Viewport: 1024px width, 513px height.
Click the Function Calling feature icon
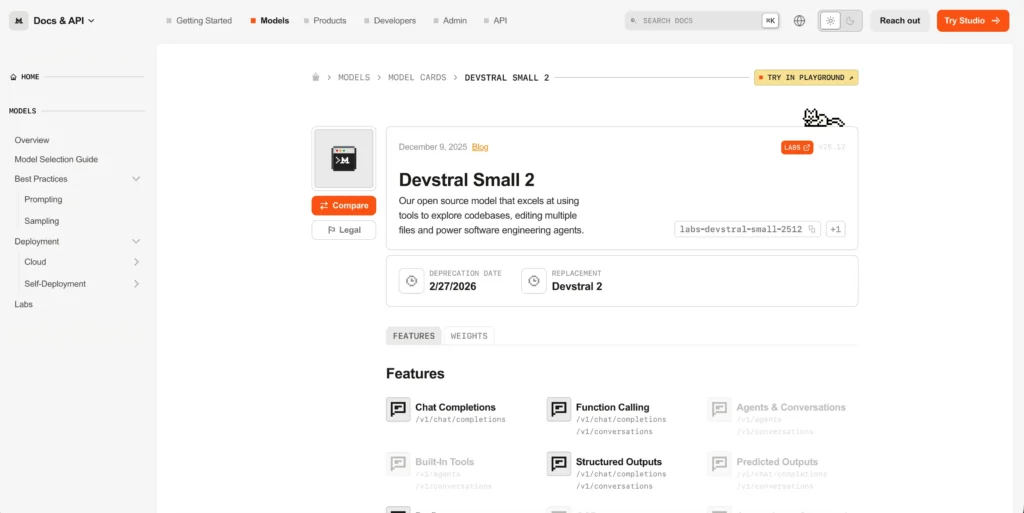point(559,409)
